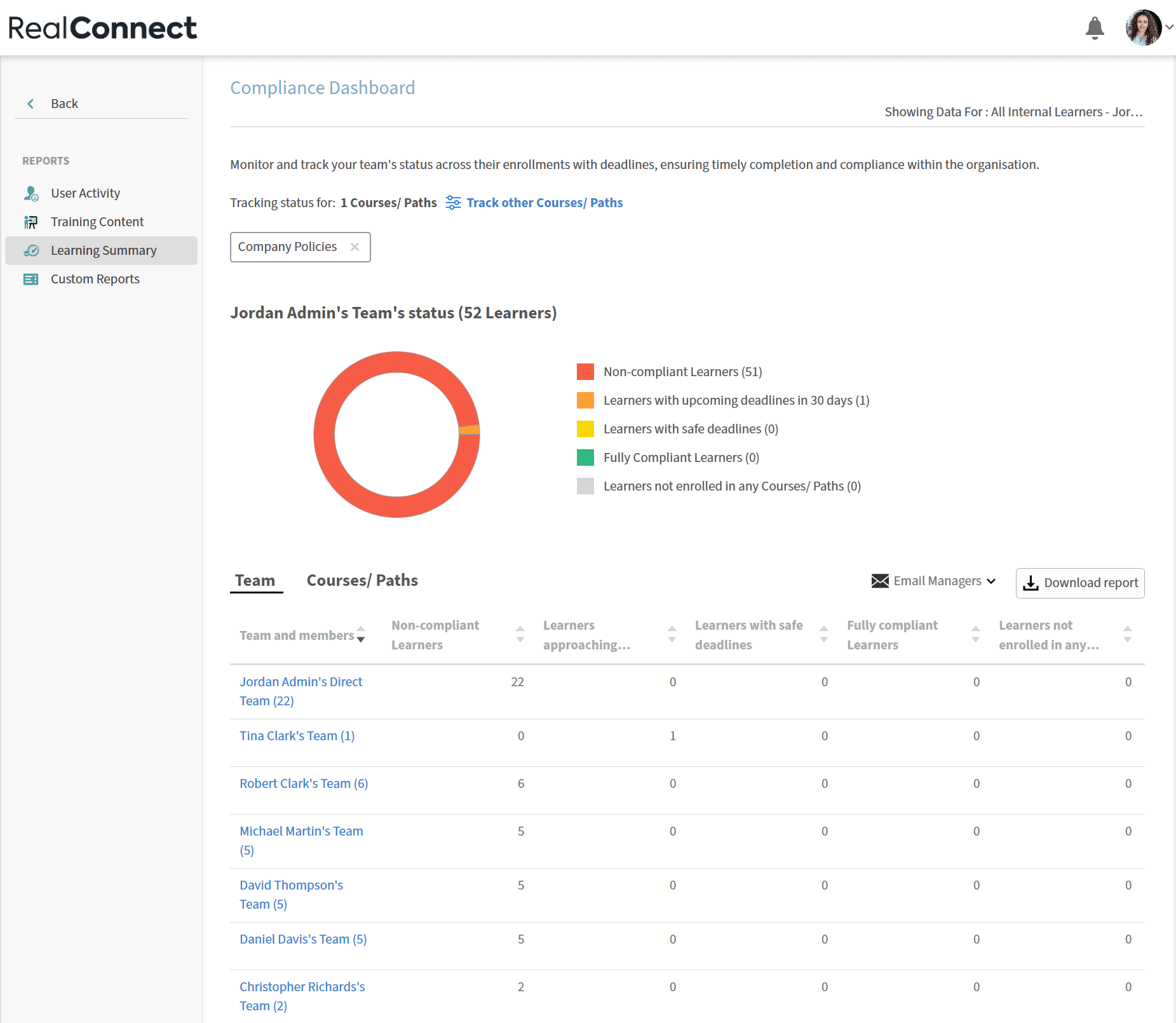Viewport: 1176px width, 1023px height.
Task: Open the notifications bell
Action: click(1095, 28)
